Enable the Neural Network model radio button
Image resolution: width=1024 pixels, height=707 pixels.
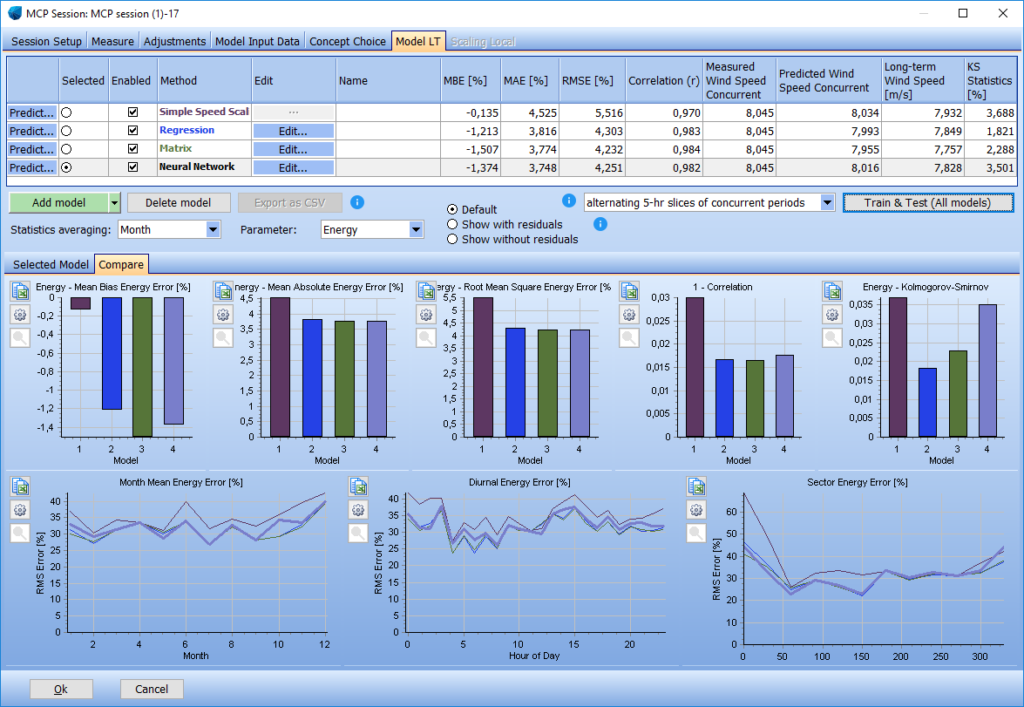tap(68, 166)
